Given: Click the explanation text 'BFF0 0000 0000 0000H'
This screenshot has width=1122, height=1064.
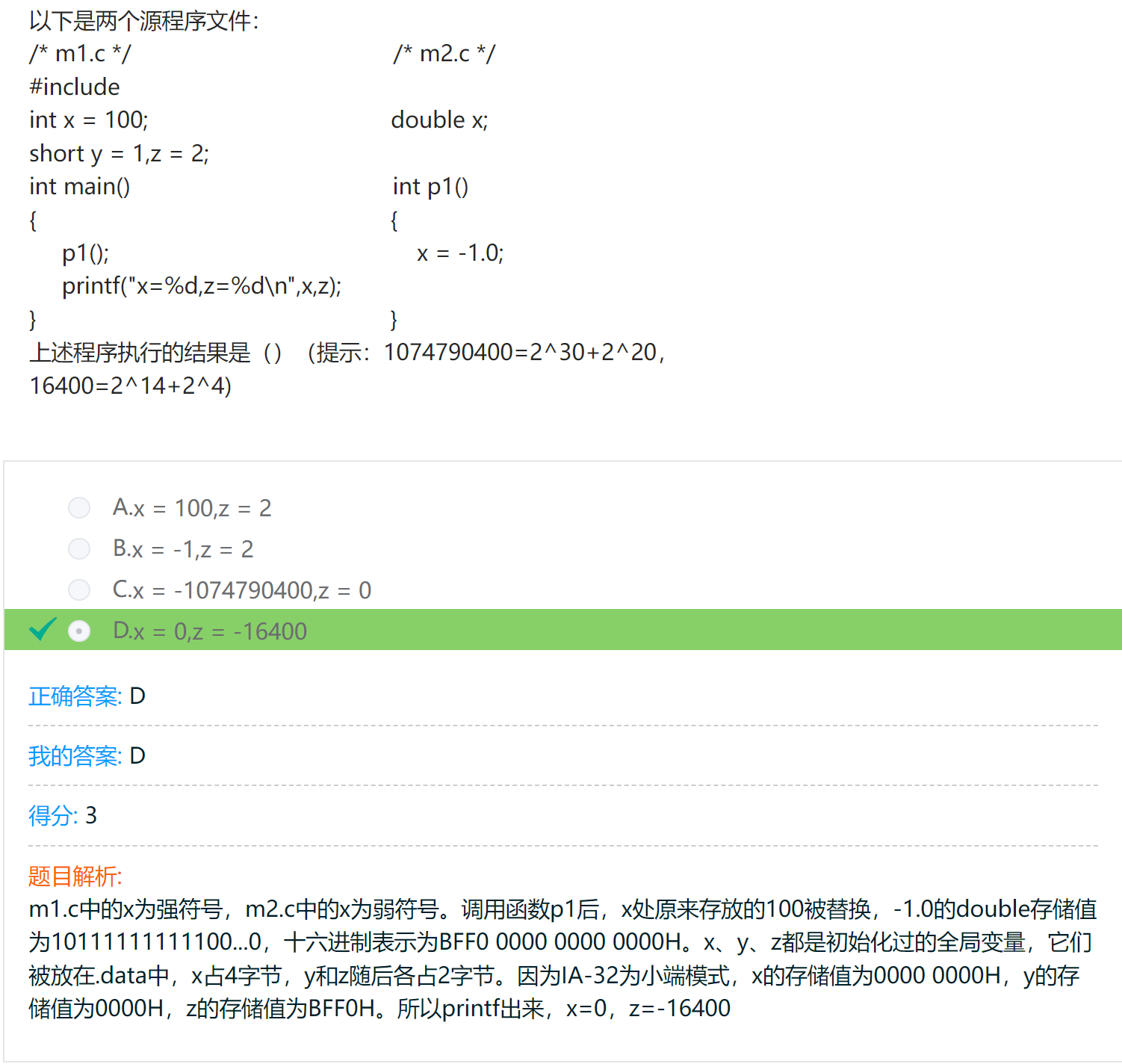Looking at the screenshot, I should (x=560, y=942).
